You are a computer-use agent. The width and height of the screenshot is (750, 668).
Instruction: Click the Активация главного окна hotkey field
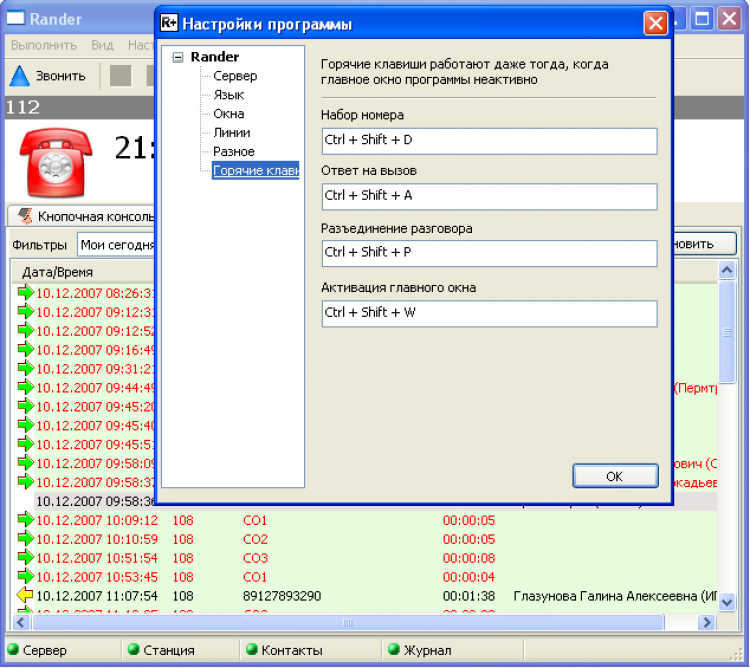click(489, 314)
